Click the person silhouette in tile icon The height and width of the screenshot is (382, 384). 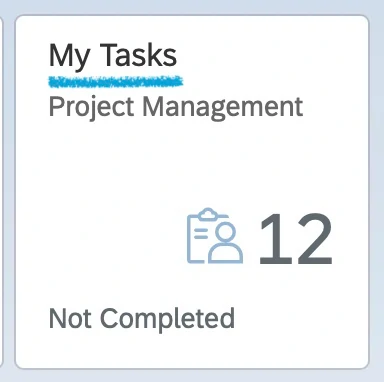coord(226,243)
